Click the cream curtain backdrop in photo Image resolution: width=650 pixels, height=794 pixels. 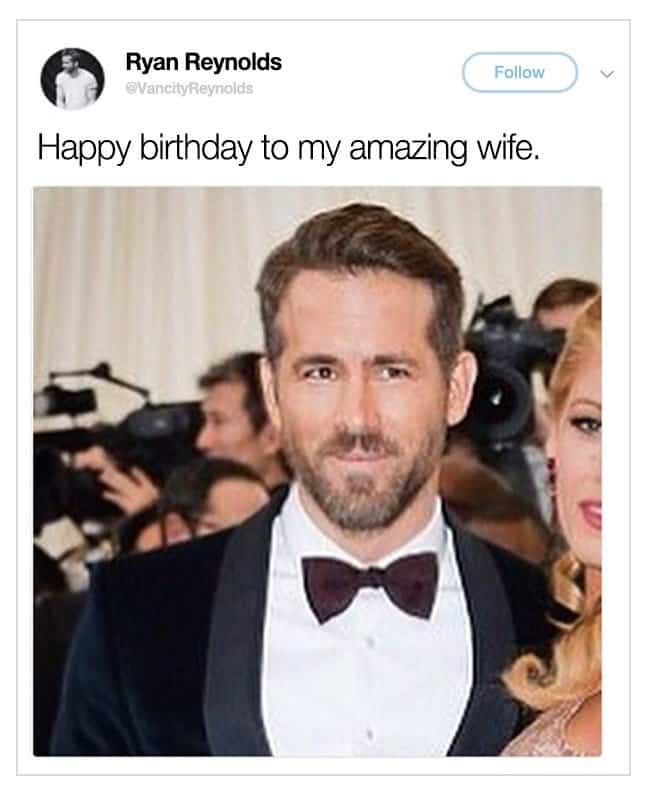click(x=150, y=270)
